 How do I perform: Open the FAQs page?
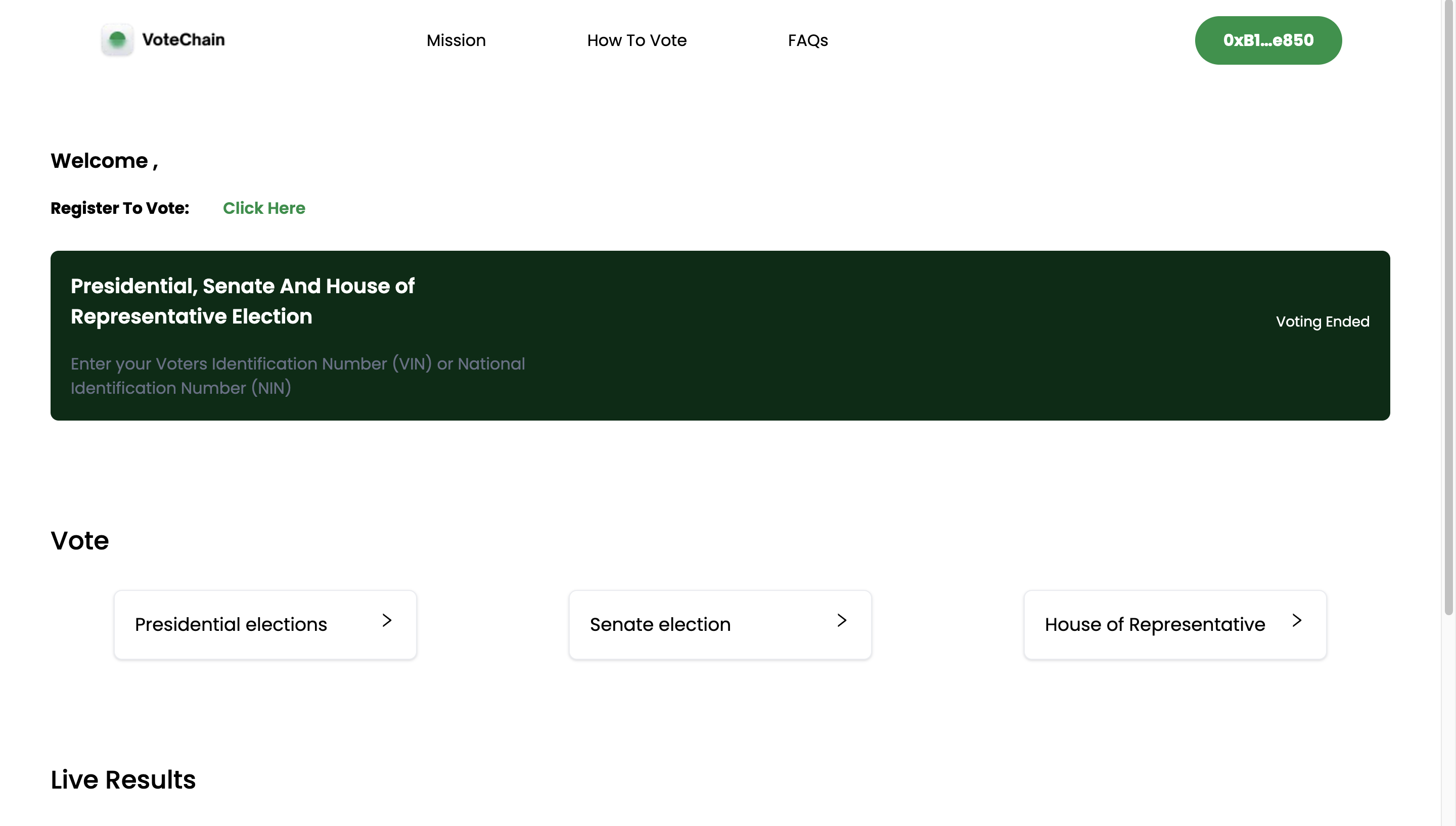coord(807,40)
